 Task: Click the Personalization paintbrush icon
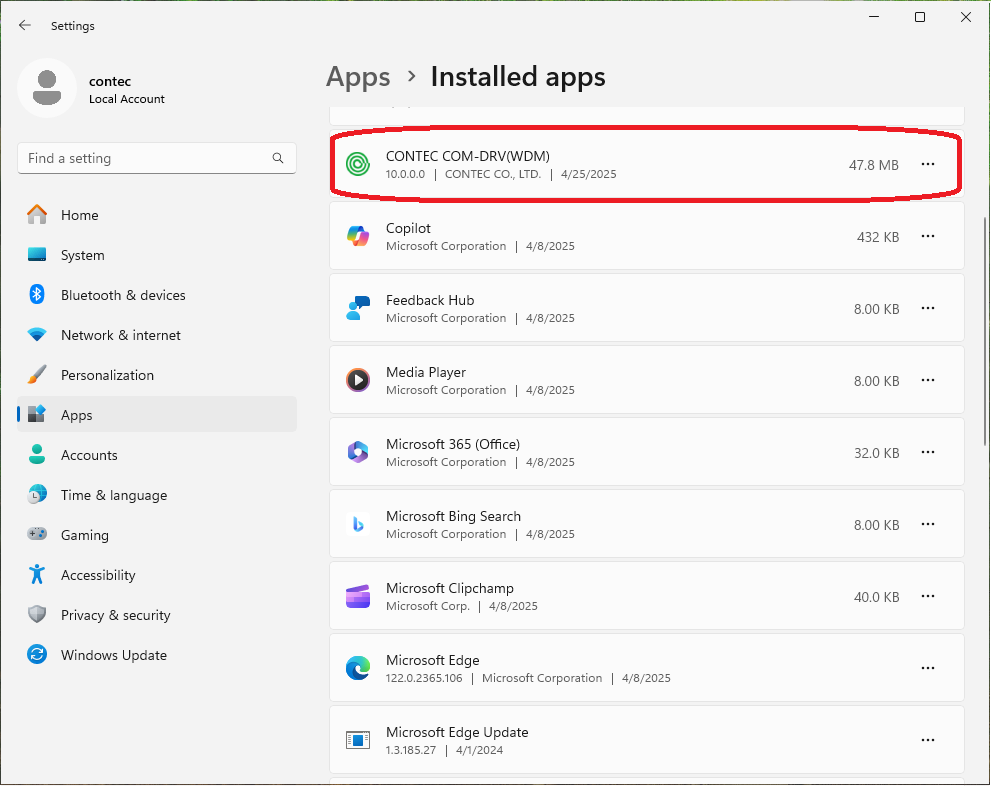point(37,375)
